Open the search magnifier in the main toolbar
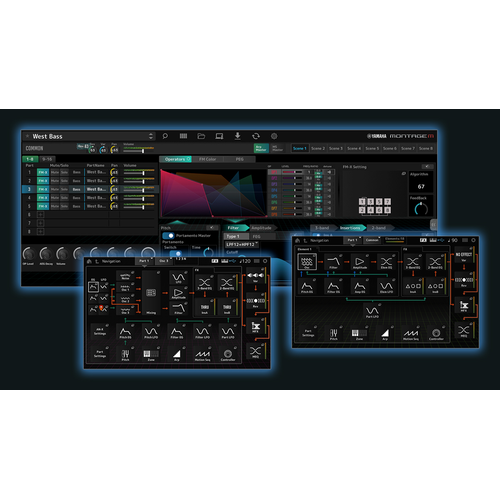This screenshot has height=500, width=500. [165, 136]
